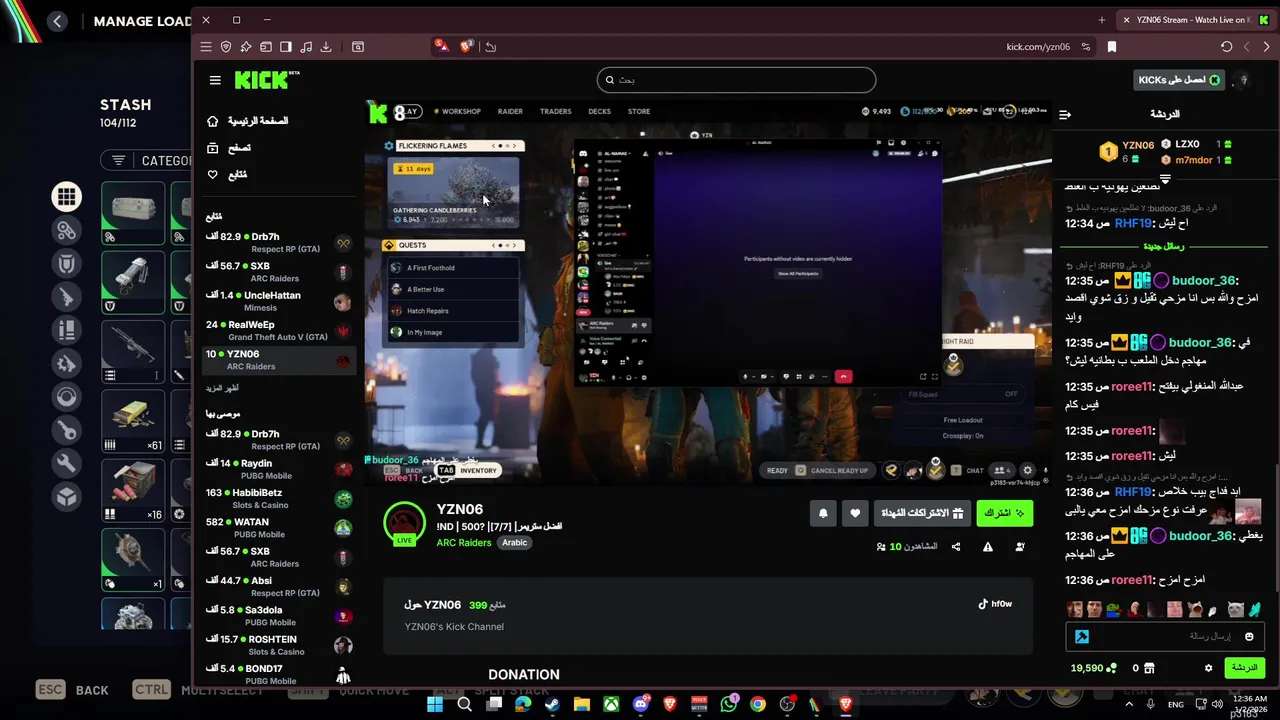Viewport: 1280px width, 720px height.
Task: Click the get KICKs button
Action: (x=1180, y=80)
